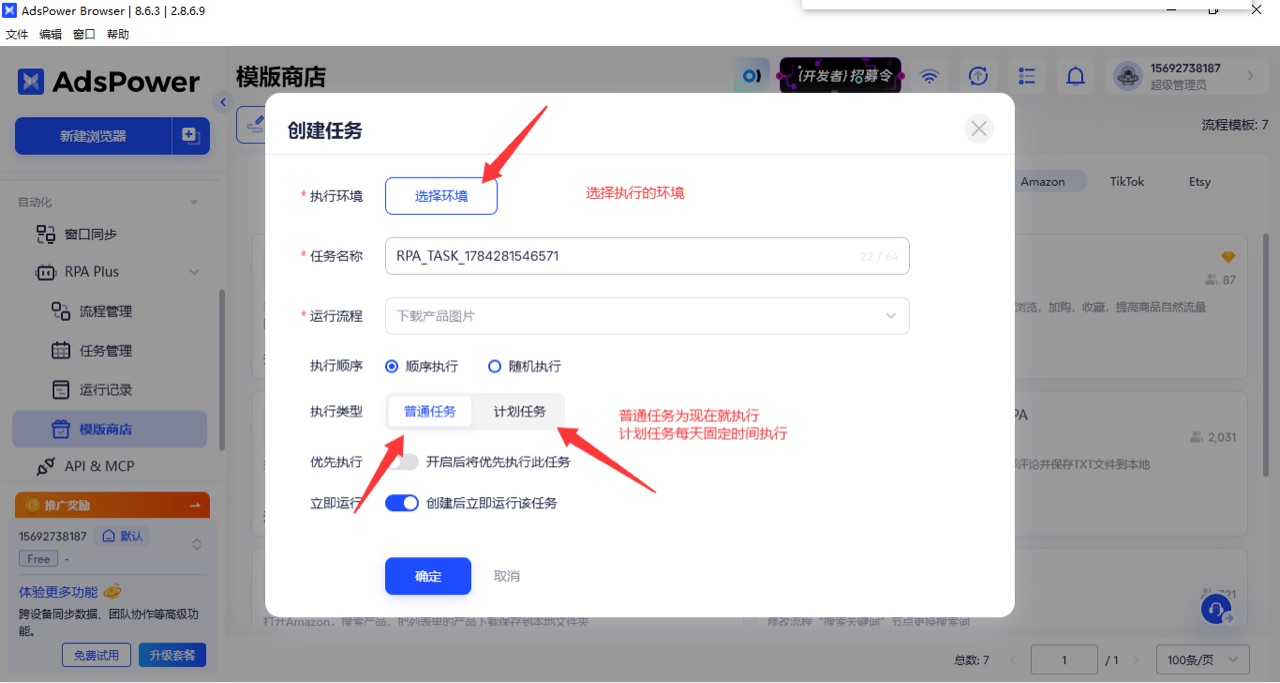Click the sync update circular arrow icon
1280x683 pixels.
coord(978,76)
